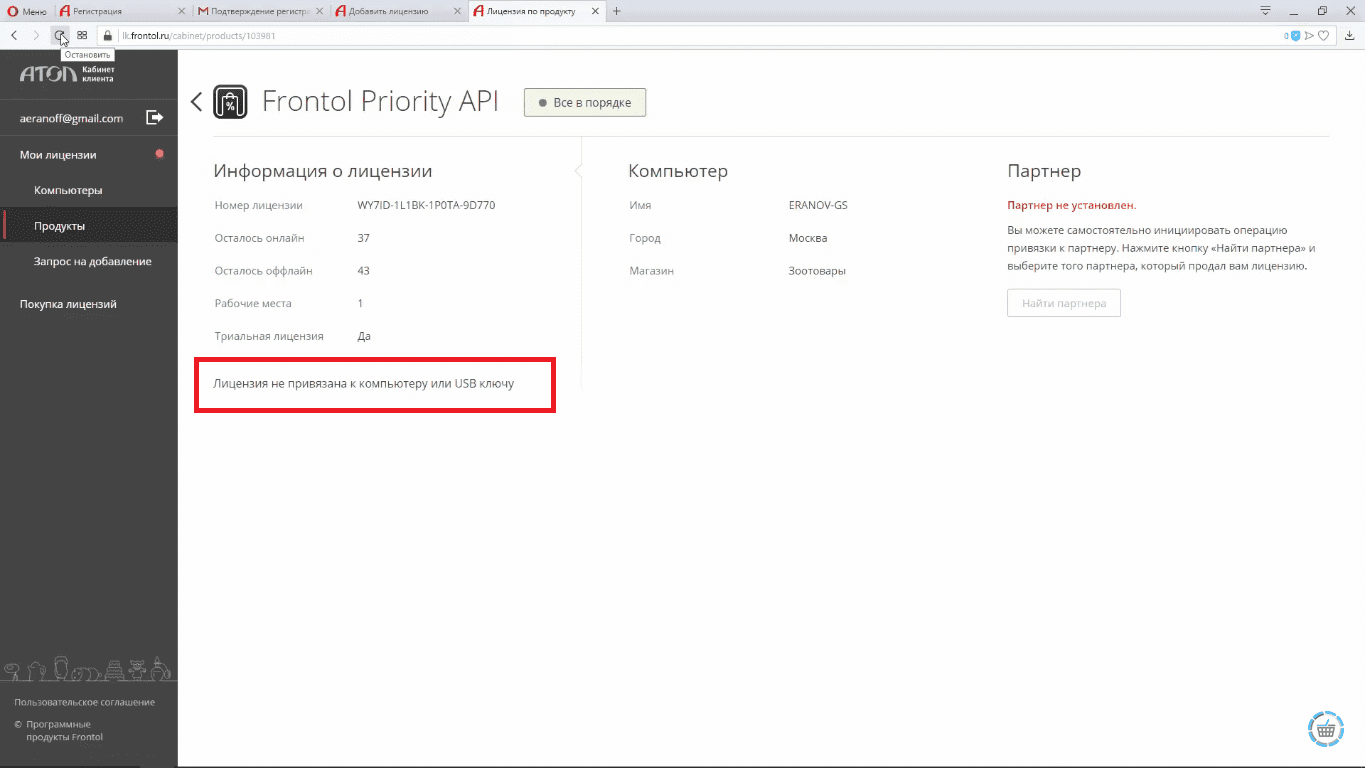Click the Лицензия не привязана message
Viewport: 1366px width, 768px height.
(x=364, y=383)
